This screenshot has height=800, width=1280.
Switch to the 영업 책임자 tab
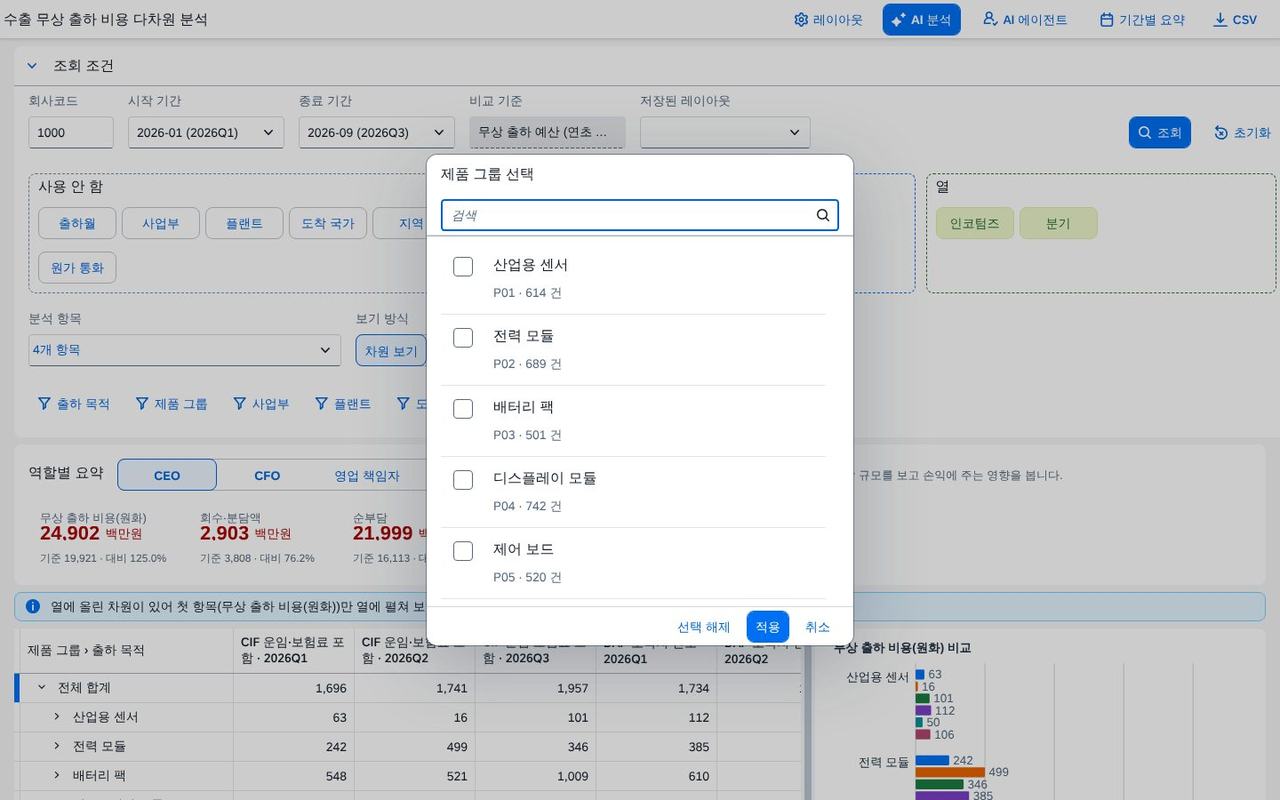tap(367, 475)
